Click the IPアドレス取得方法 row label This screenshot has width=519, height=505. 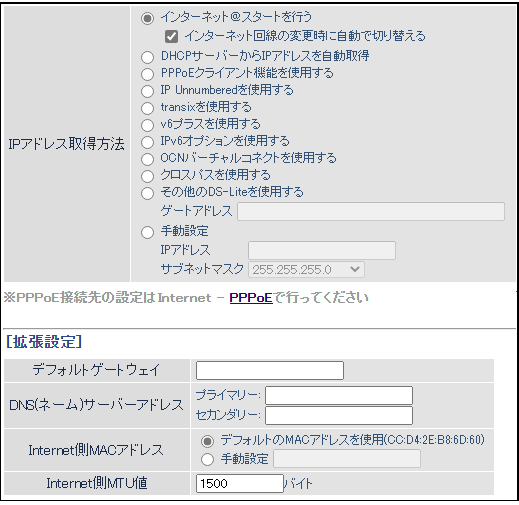(x=66, y=144)
